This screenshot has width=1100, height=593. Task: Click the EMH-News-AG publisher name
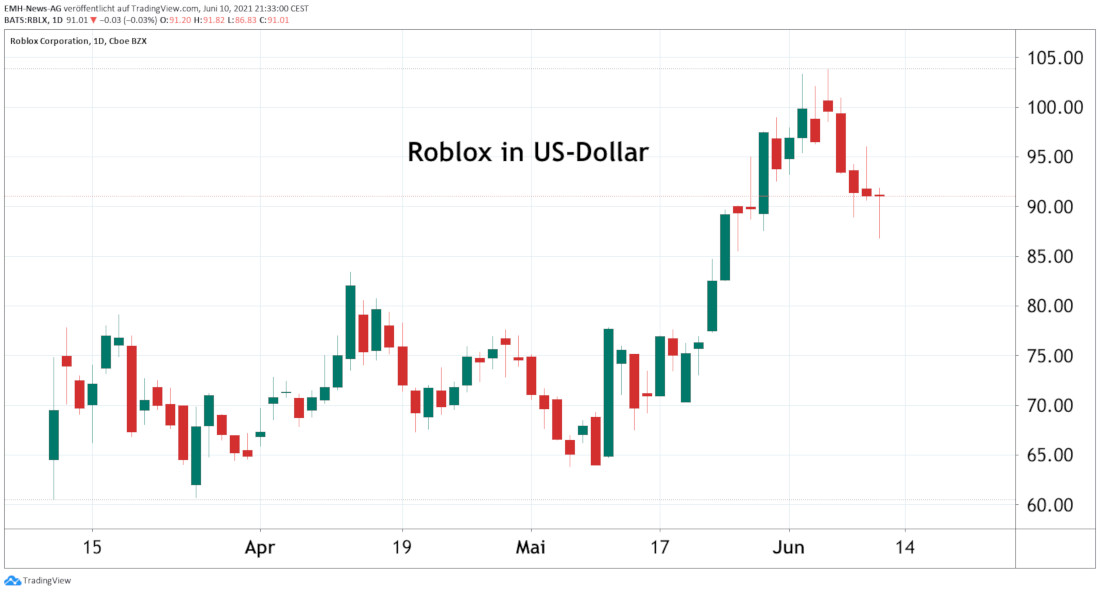coord(31,7)
